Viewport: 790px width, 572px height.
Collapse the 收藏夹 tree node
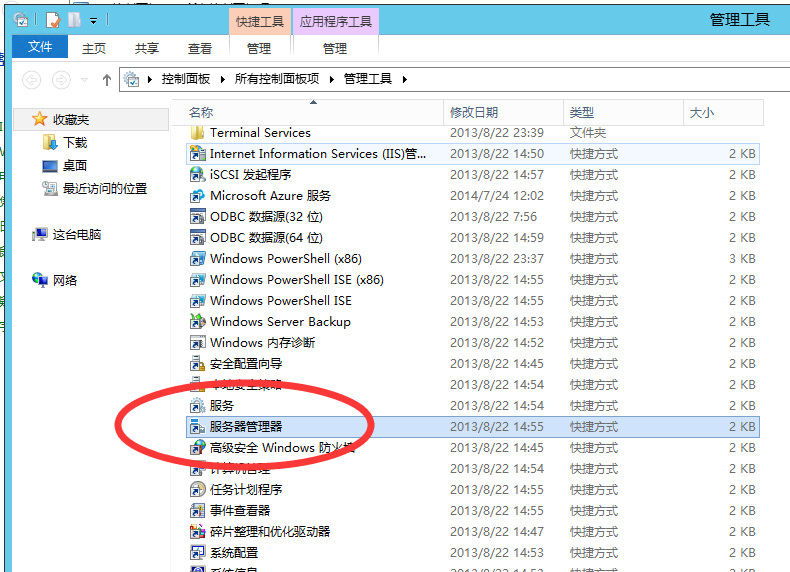click(x=21, y=120)
